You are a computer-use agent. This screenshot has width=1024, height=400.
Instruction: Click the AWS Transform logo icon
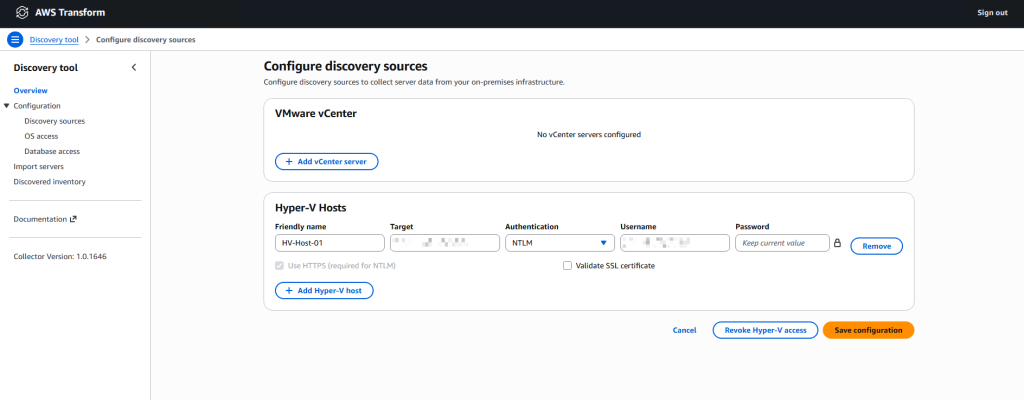22,12
